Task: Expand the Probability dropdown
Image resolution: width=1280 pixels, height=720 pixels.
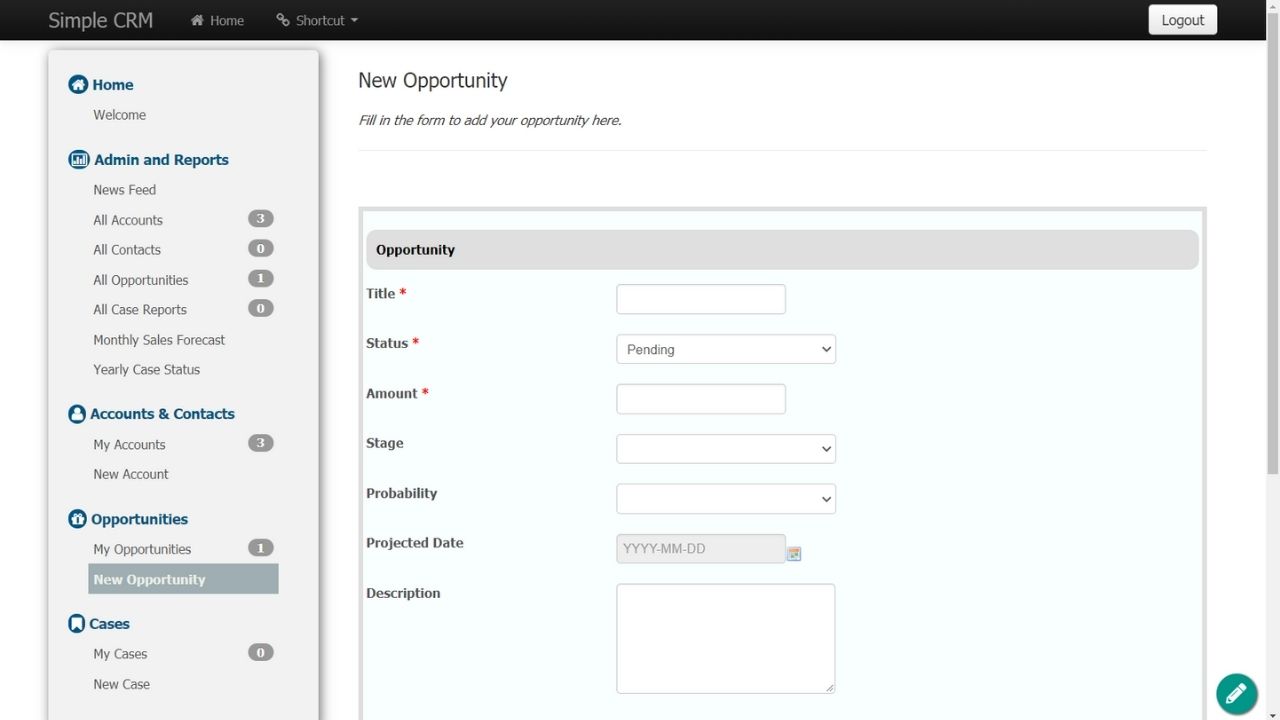Action: [725, 499]
